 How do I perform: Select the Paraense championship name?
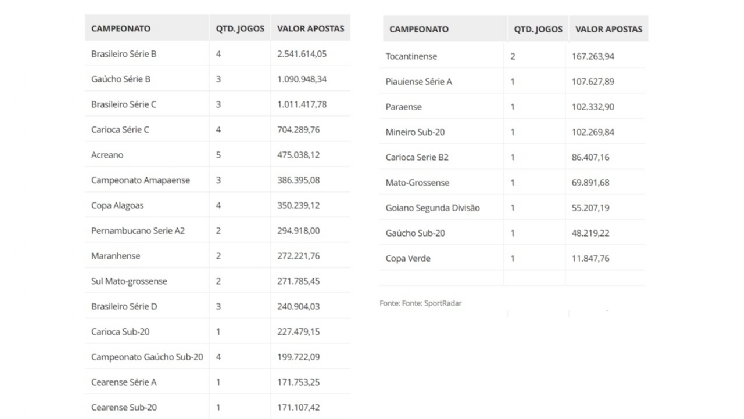tap(404, 106)
